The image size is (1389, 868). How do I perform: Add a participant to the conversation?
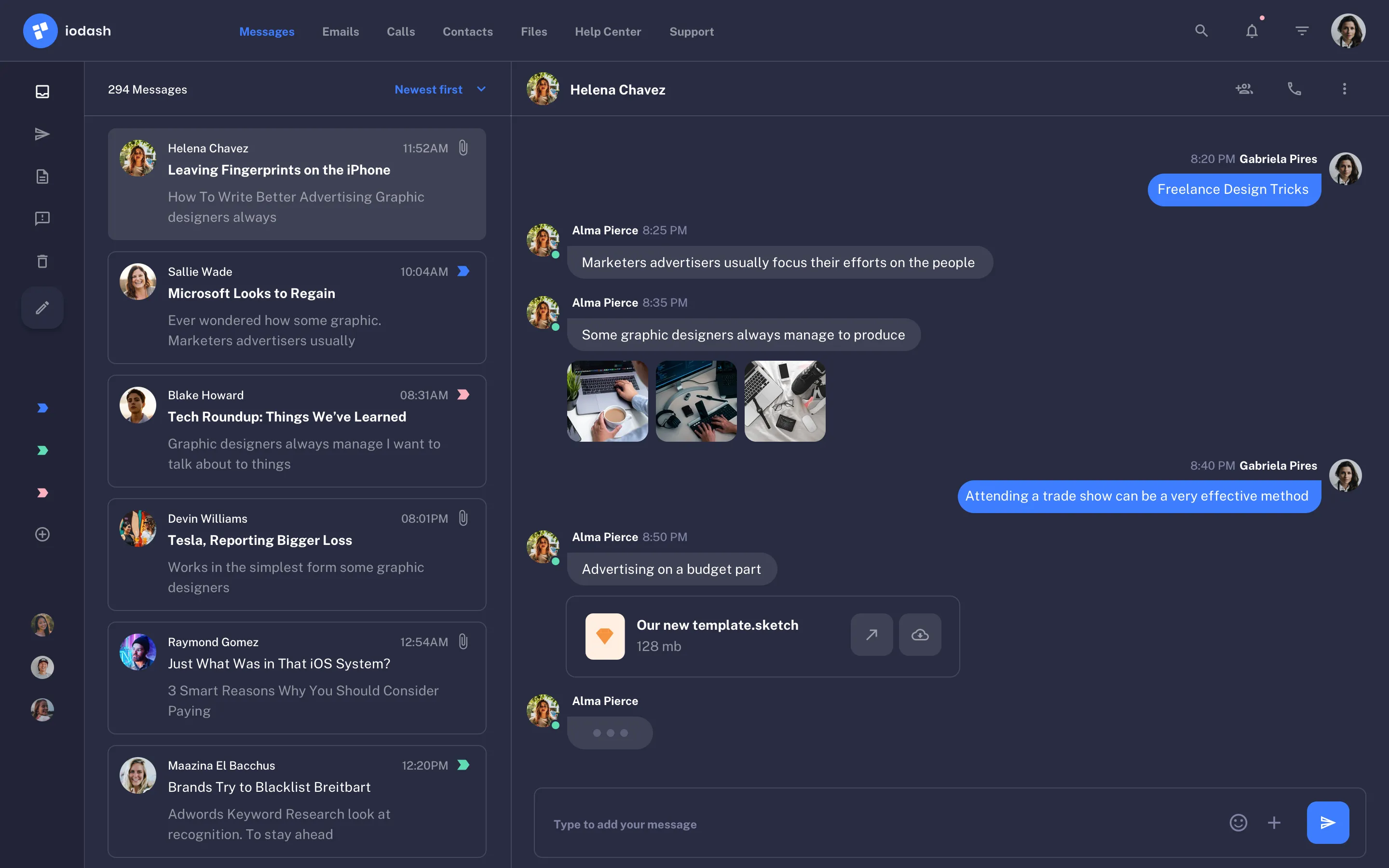pyautogui.click(x=1244, y=88)
